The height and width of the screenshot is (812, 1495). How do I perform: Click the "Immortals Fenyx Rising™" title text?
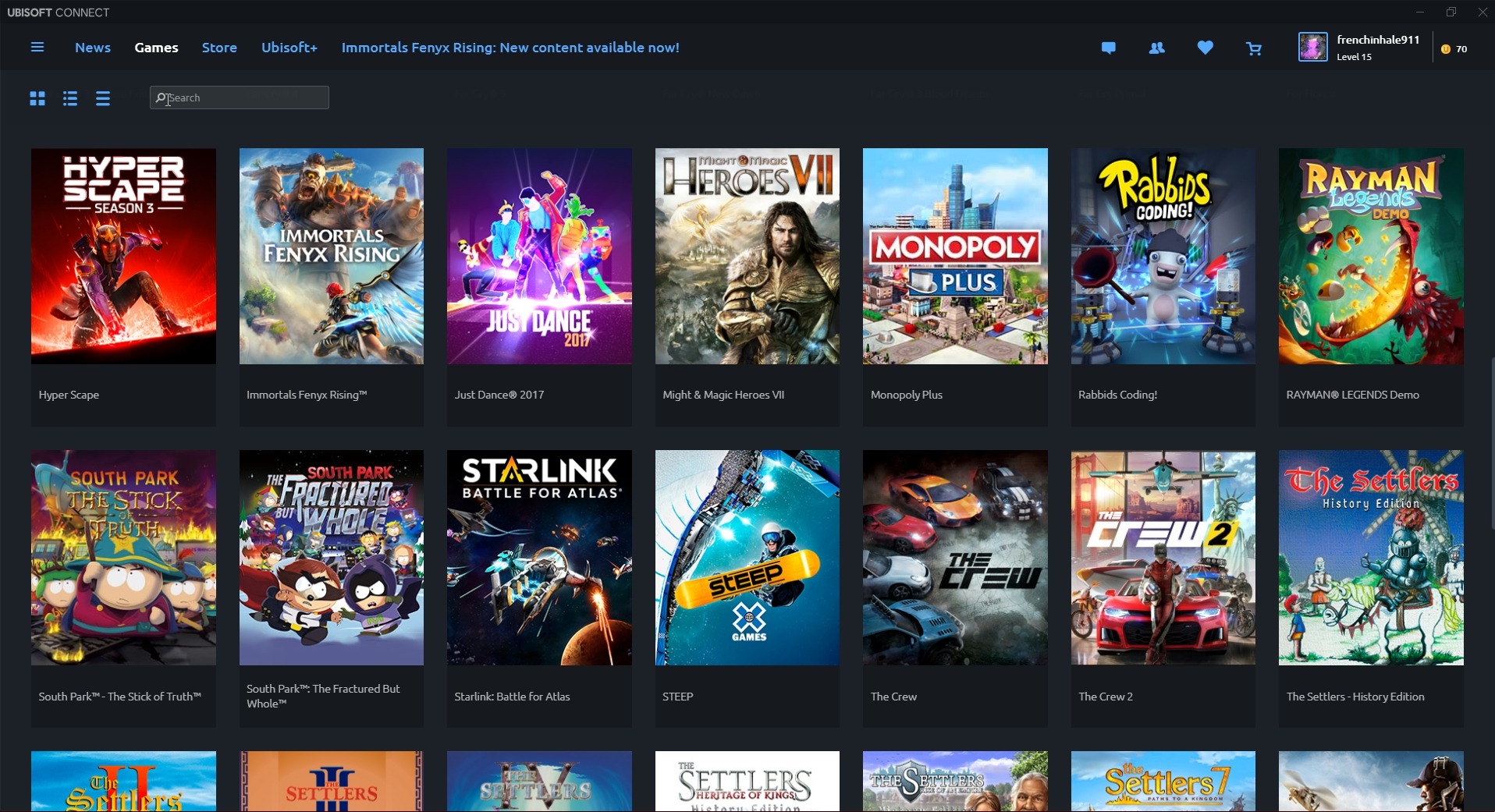pyautogui.click(x=307, y=395)
